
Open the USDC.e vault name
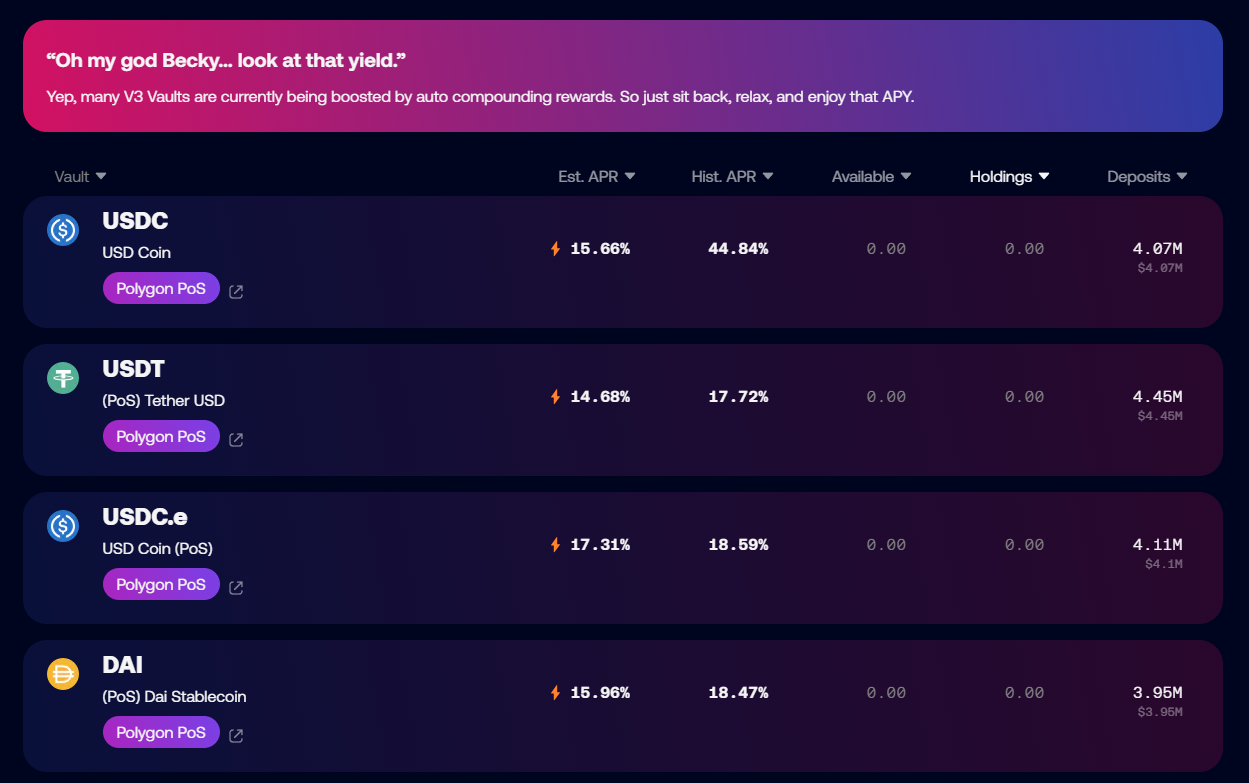(x=145, y=518)
